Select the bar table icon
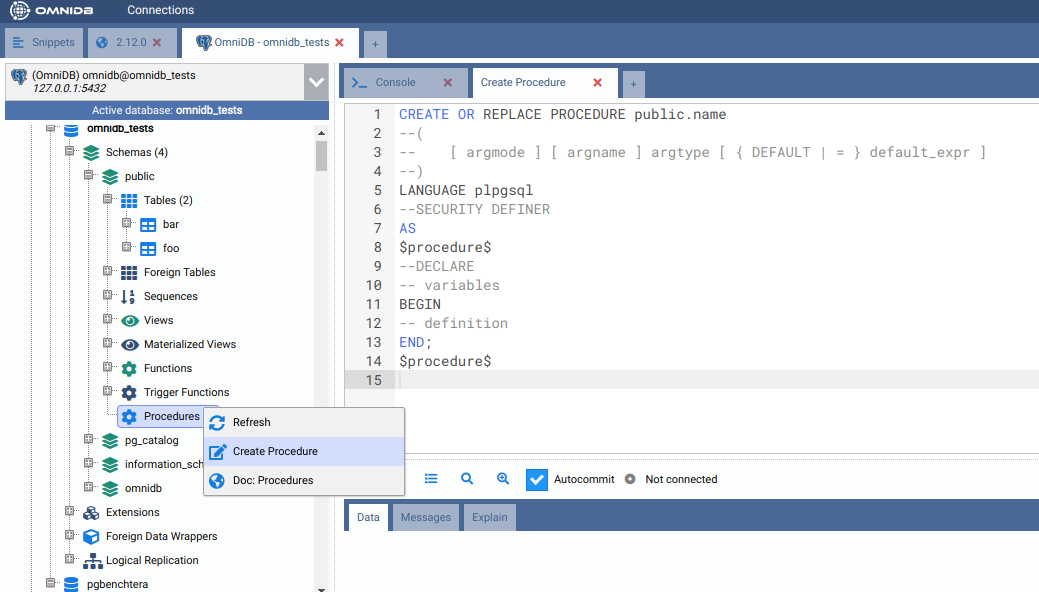The height and width of the screenshot is (592, 1039). click(x=148, y=224)
